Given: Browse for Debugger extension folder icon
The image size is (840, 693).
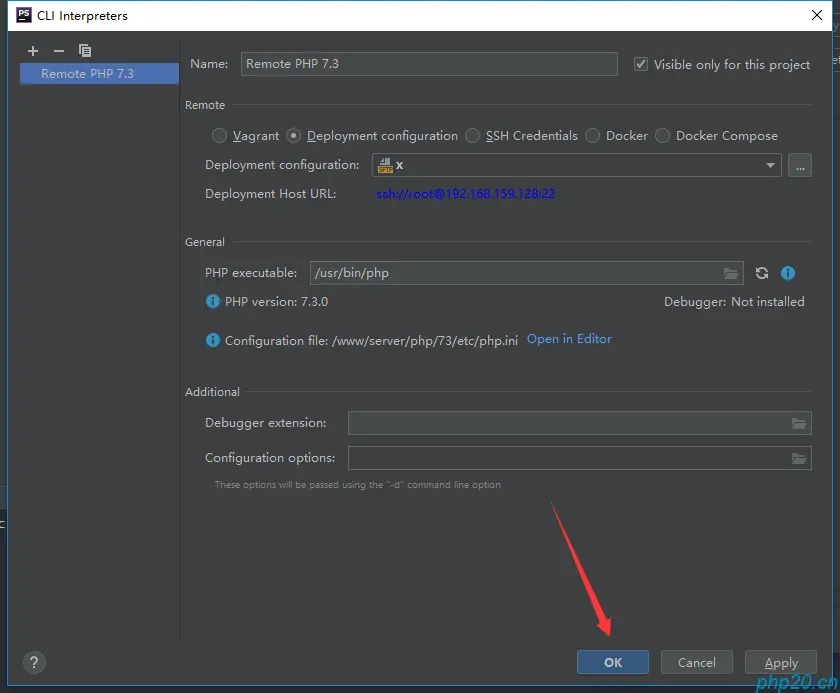Looking at the screenshot, I should pyautogui.click(x=799, y=424).
